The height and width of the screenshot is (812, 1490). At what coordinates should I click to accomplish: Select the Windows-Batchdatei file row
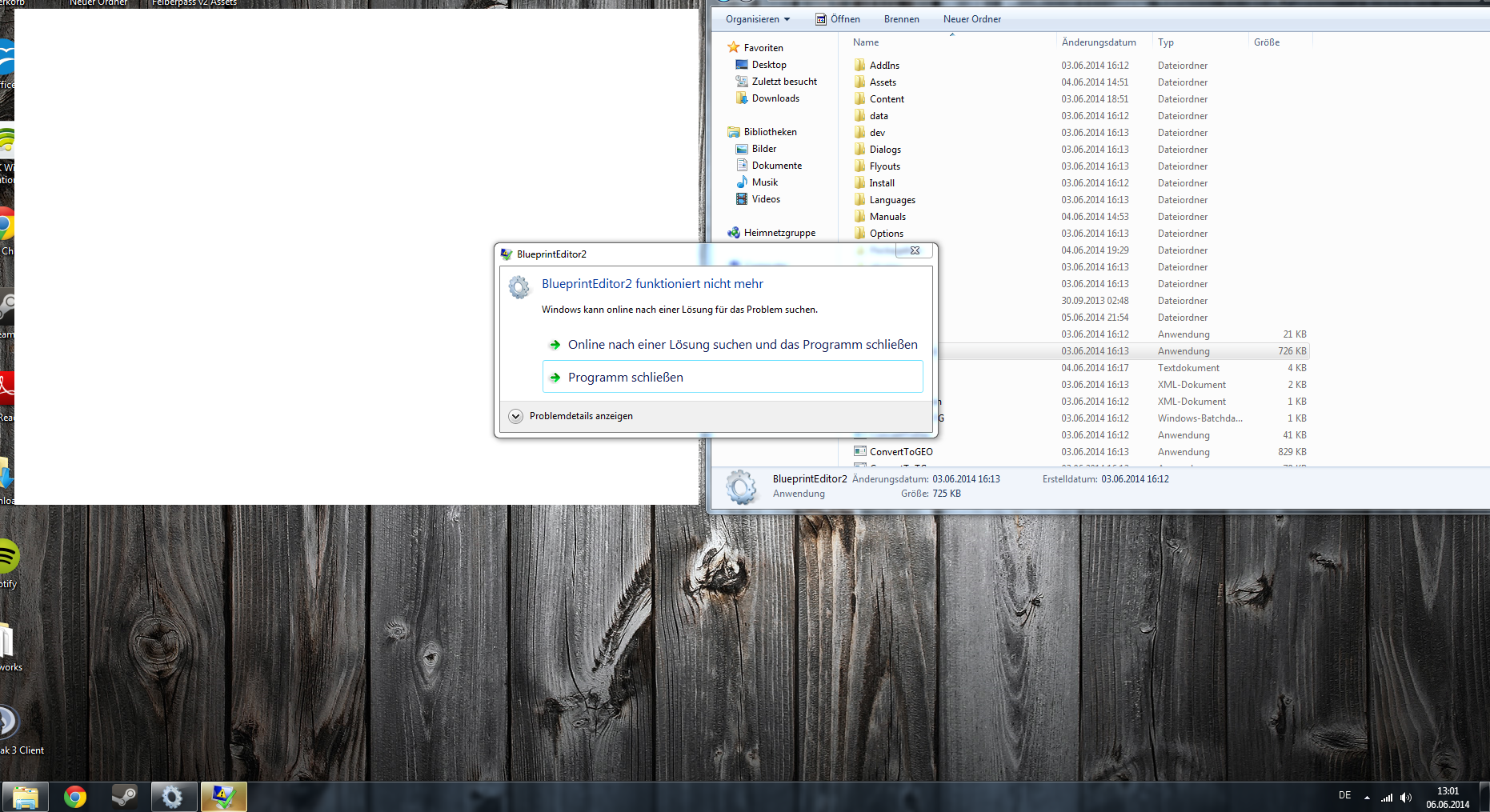1124,418
